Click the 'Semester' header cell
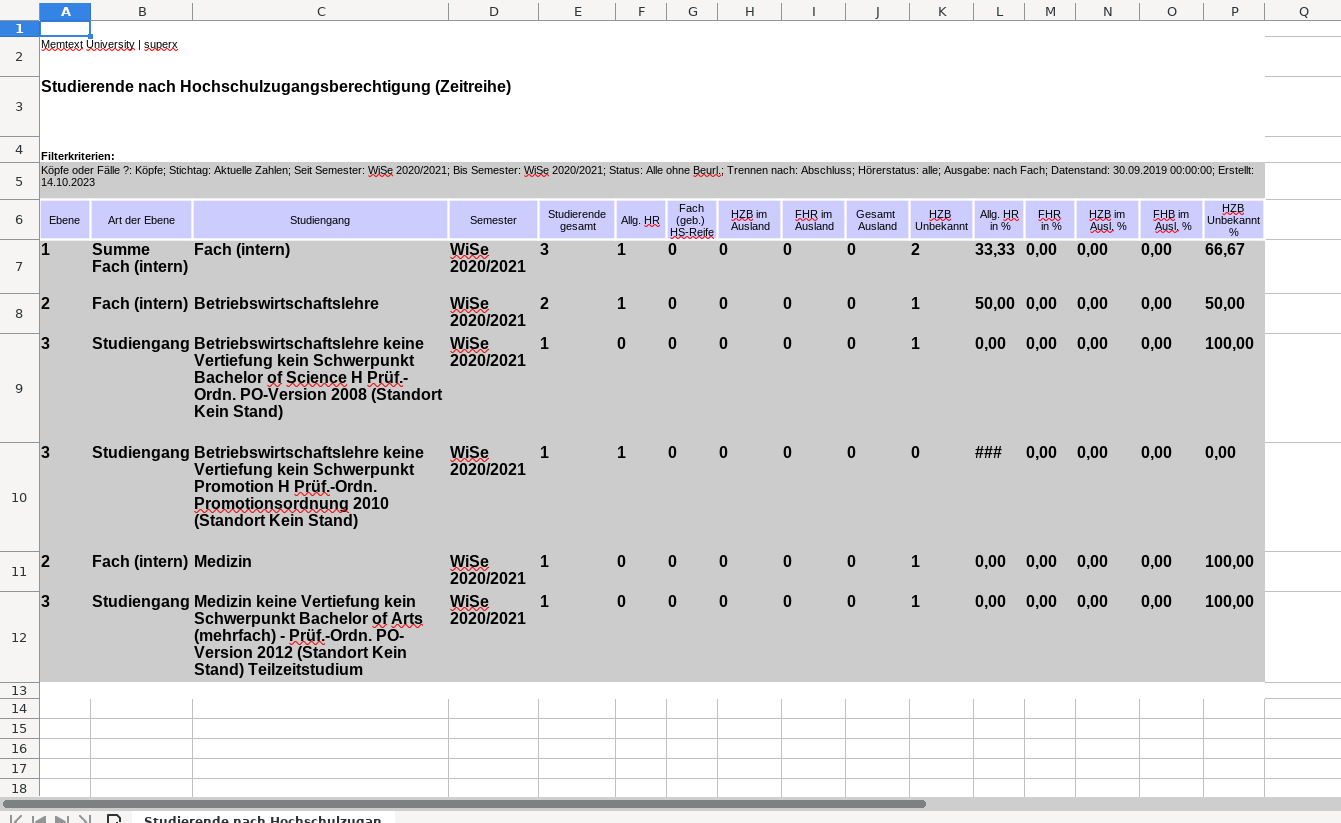 point(493,220)
